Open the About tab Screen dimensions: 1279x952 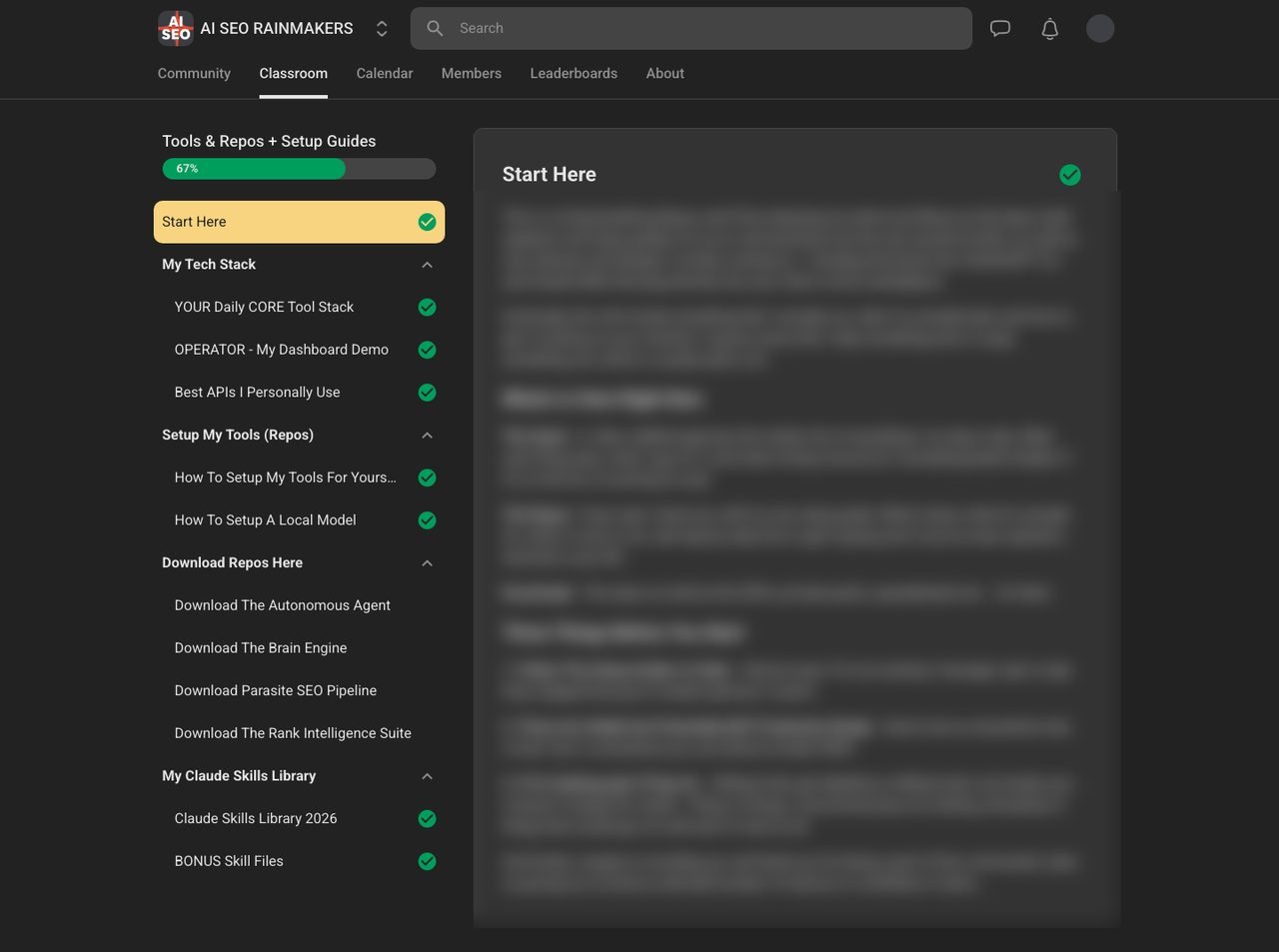pyautogui.click(x=664, y=73)
